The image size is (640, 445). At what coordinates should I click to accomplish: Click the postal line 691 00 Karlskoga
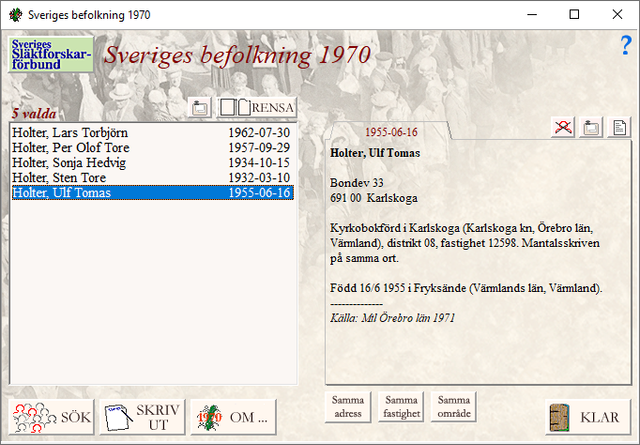coord(374,198)
